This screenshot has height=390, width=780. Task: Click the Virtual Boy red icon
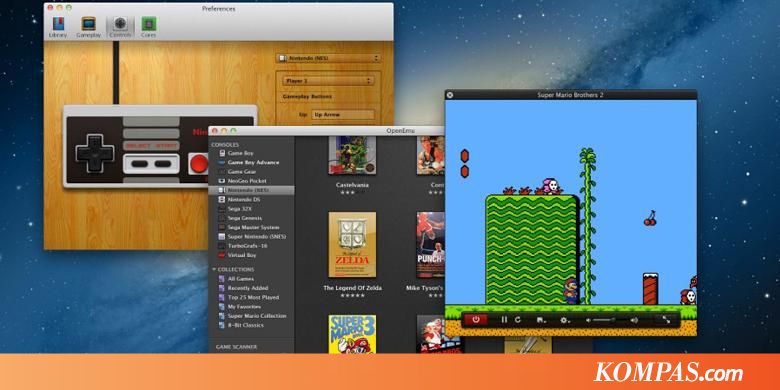coord(222,255)
